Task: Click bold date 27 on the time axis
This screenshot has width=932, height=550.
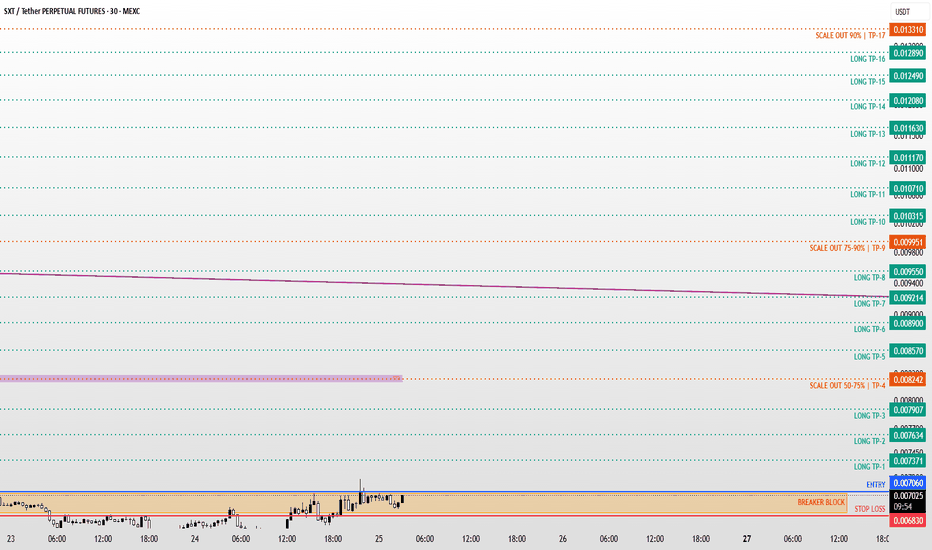Action: click(747, 539)
